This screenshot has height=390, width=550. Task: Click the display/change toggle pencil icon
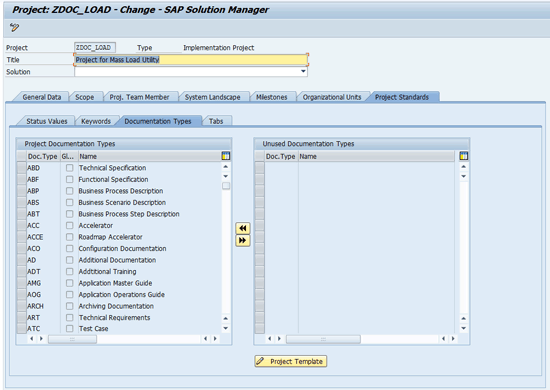tap(14, 27)
